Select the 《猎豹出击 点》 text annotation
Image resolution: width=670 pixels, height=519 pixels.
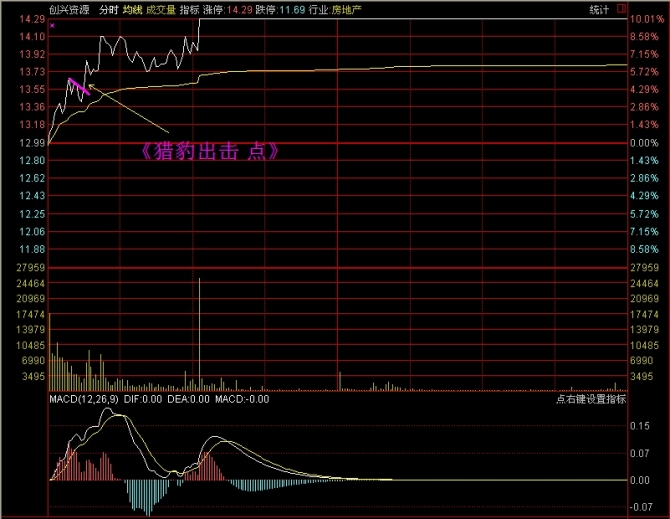[209, 152]
